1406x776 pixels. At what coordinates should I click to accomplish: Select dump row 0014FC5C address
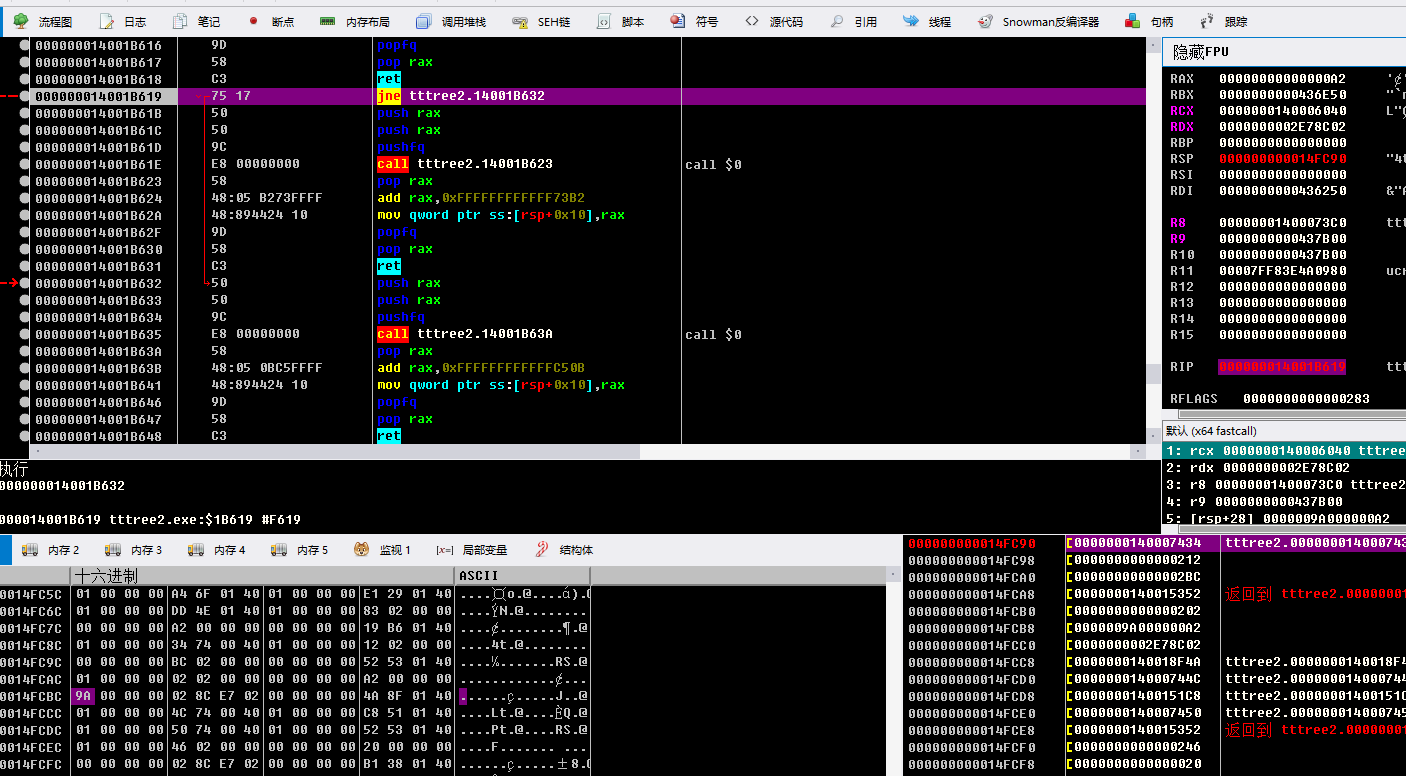click(x=31, y=594)
